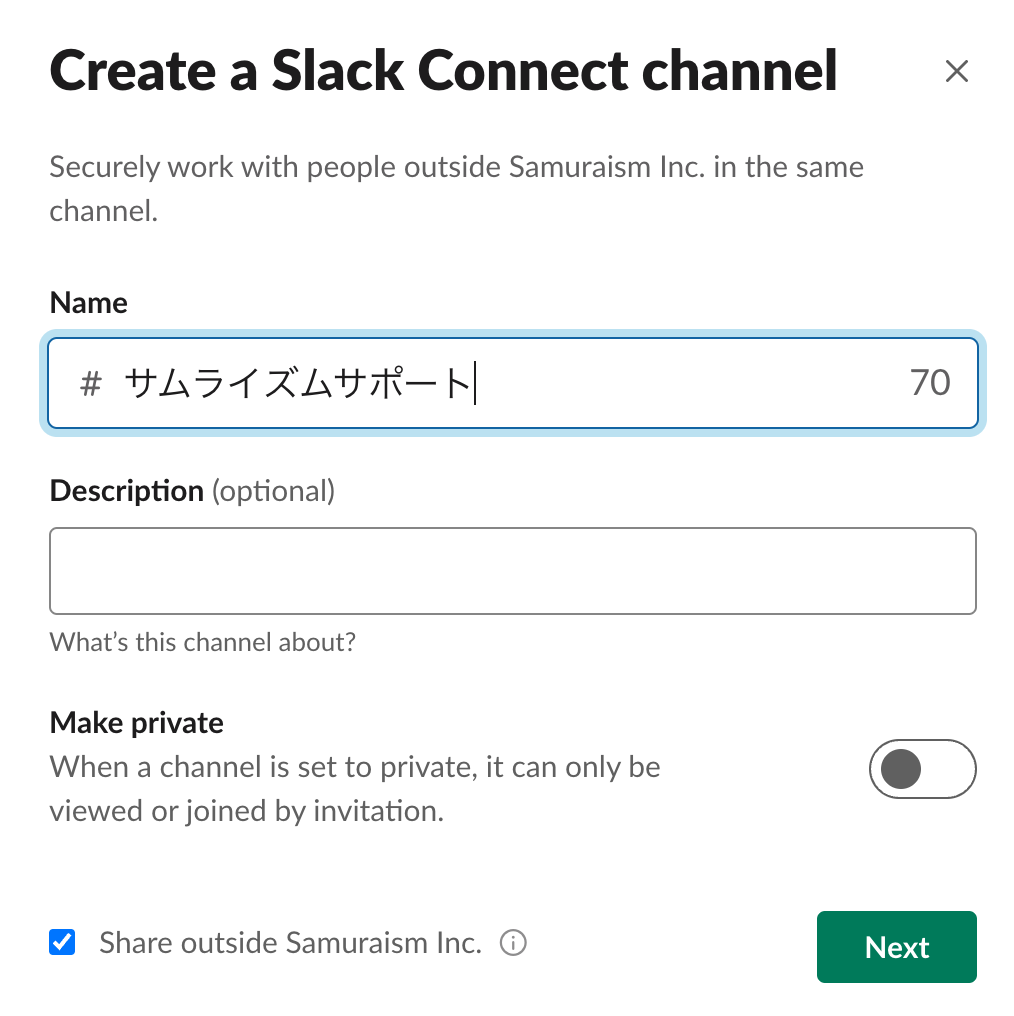
Task: Toggle the Make private switch
Action: click(923, 769)
